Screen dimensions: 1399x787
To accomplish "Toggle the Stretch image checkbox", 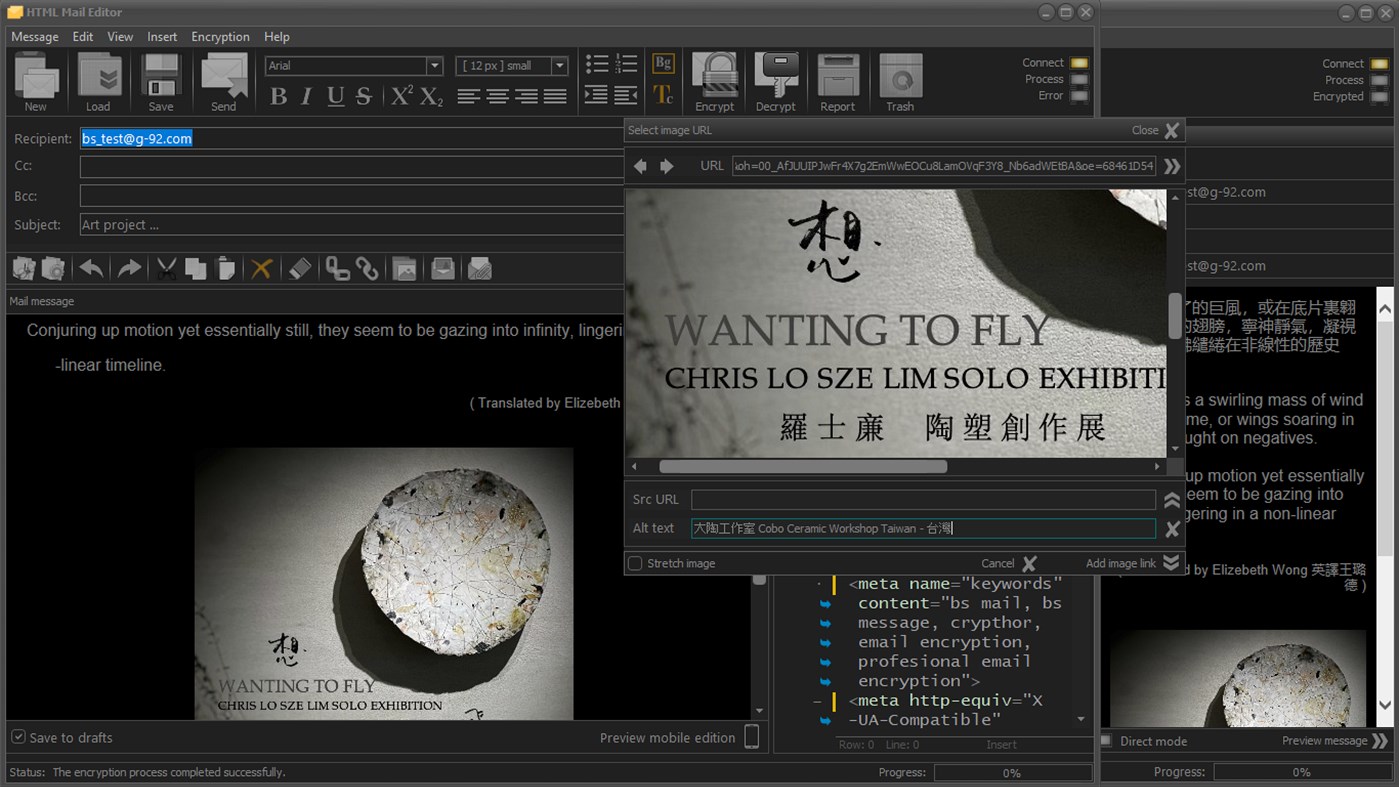I will 634,563.
